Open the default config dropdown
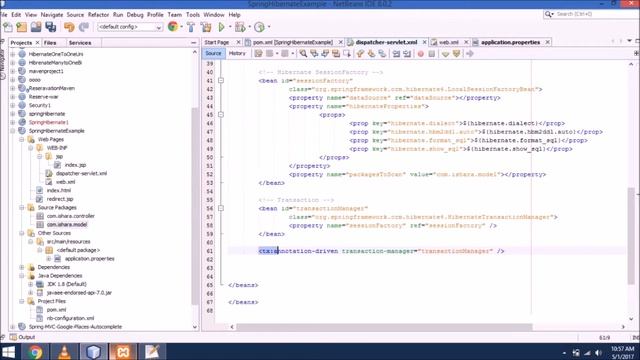Viewport: 640px width, 360px height. coord(130,27)
